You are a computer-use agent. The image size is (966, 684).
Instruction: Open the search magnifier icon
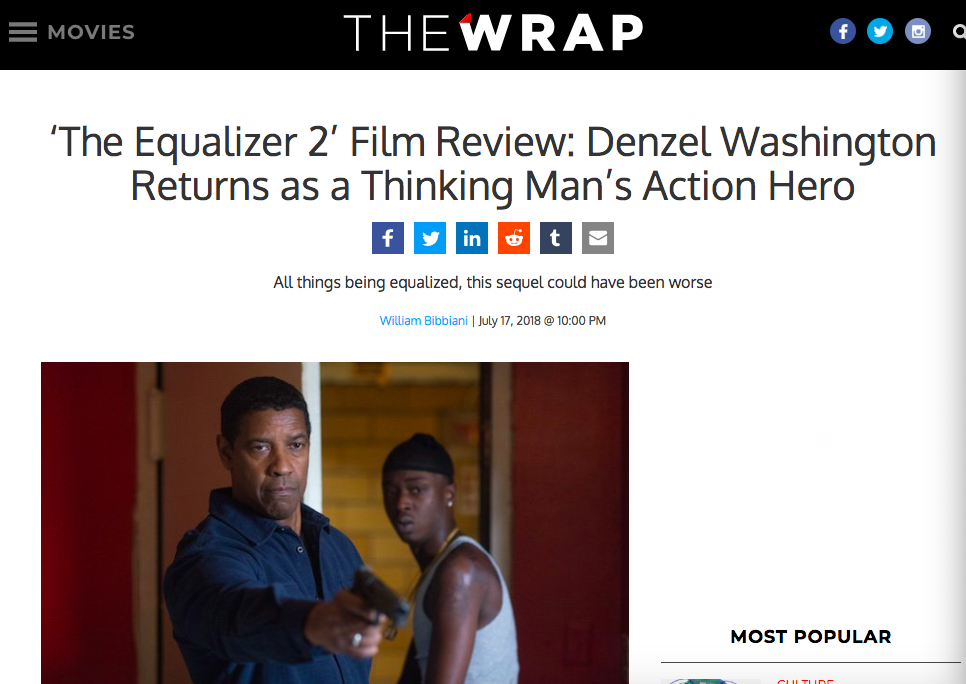(x=959, y=31)
